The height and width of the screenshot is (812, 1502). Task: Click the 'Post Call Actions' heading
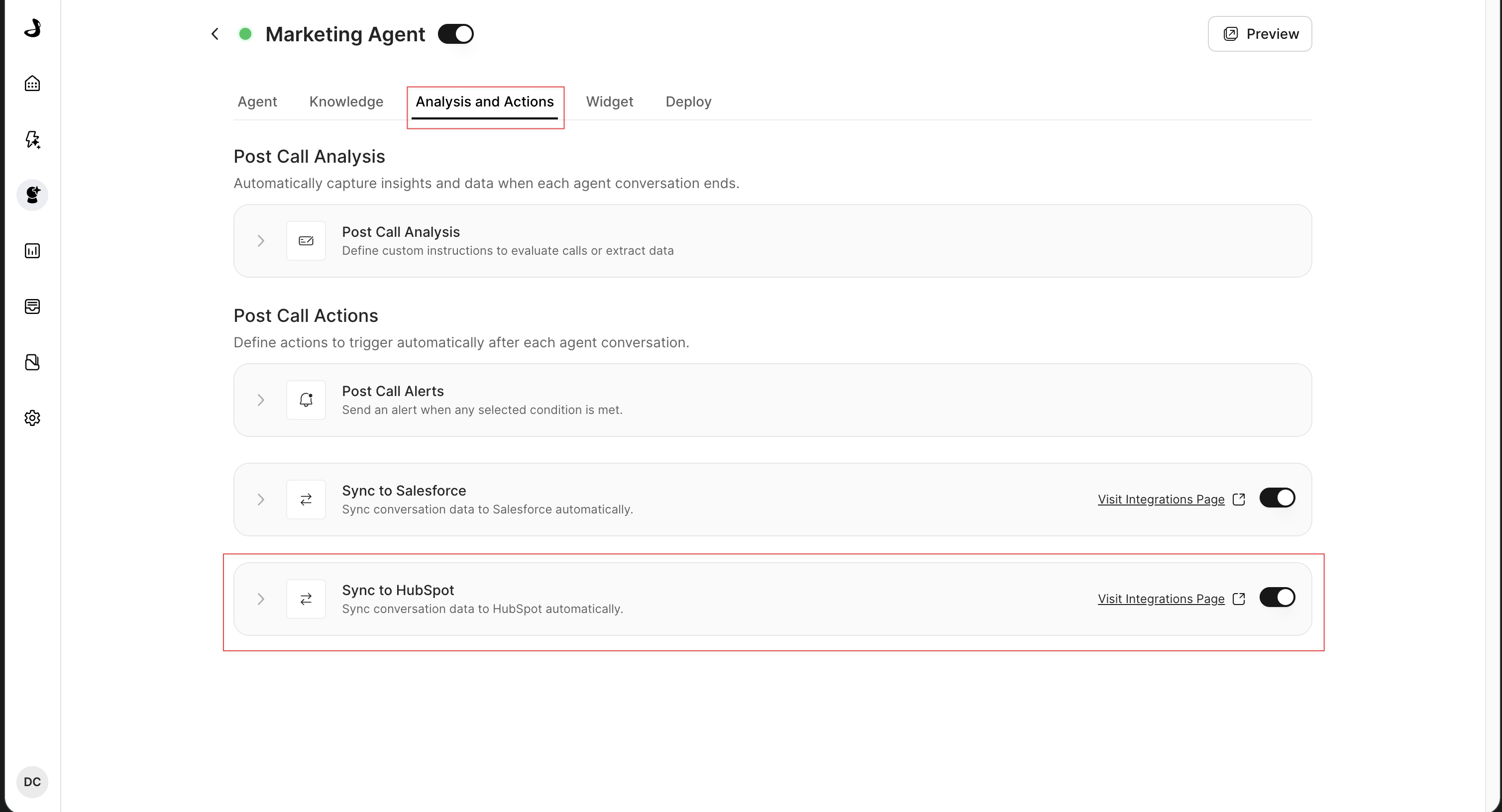[x=306, y=315]
